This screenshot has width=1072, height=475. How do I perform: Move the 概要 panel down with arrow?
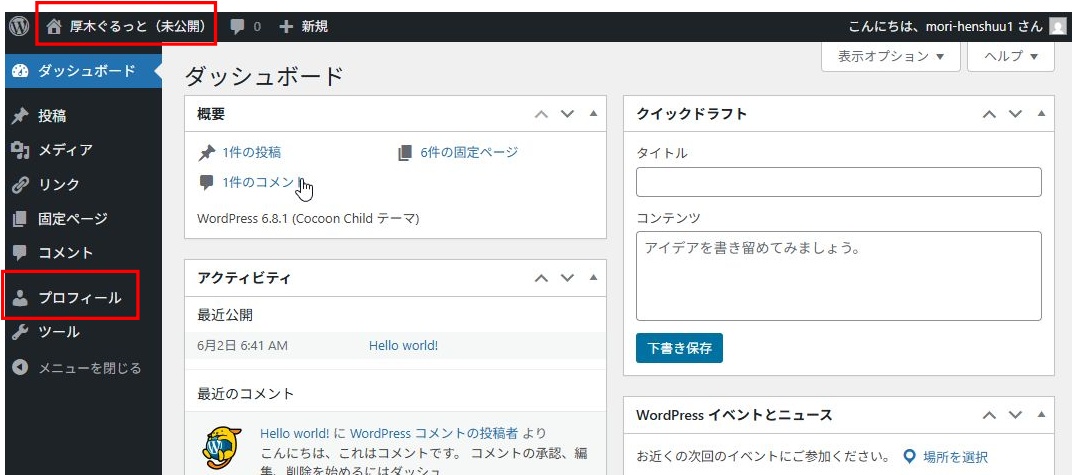[568, 114]
